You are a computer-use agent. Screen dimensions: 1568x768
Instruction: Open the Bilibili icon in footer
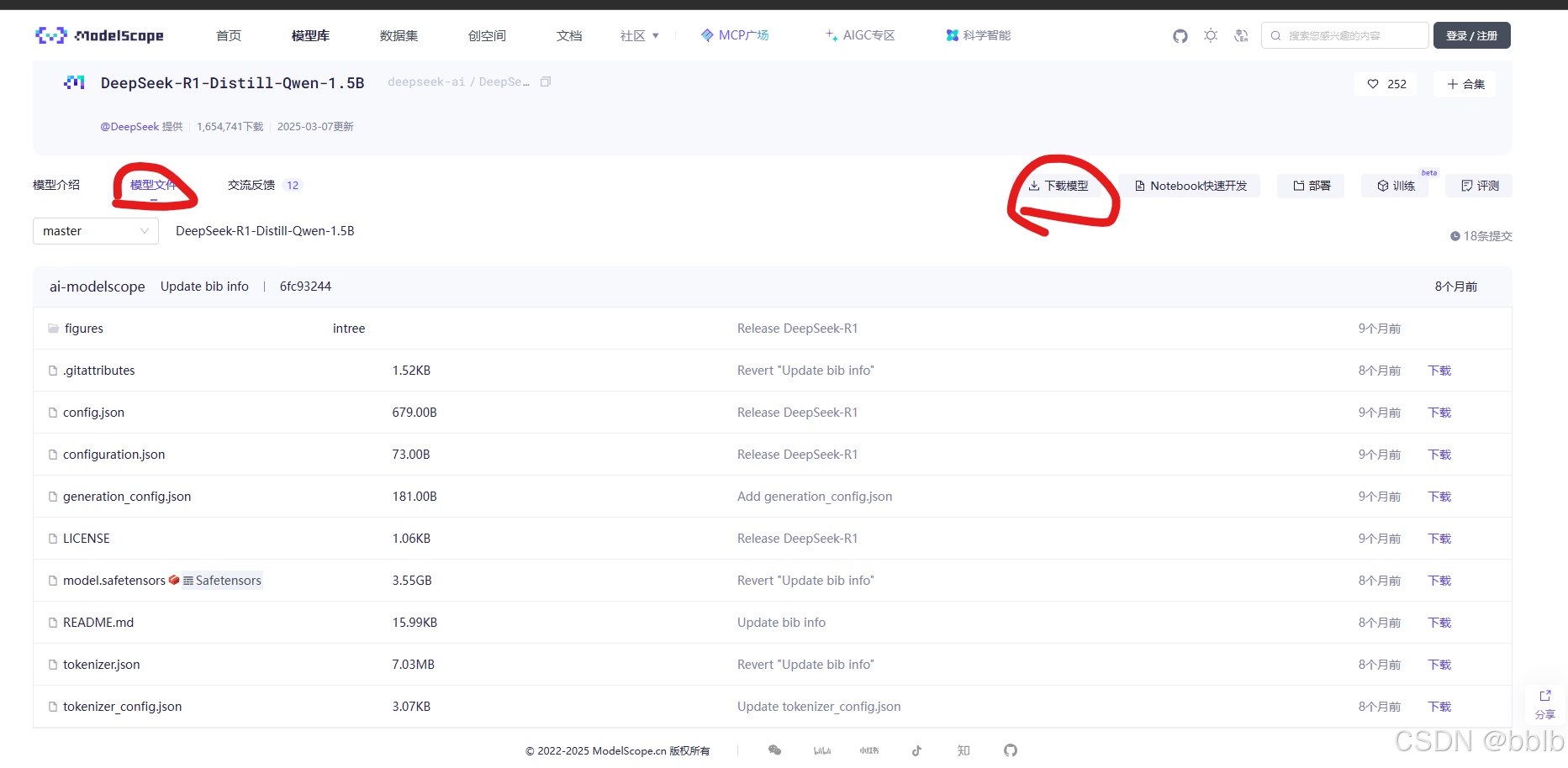point(822,750)
